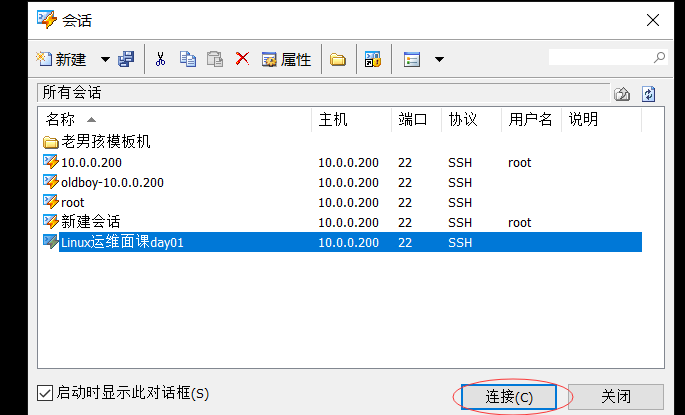Click the 会话 title bar app icon
Viewport: 685px width, 415px height.
47,20
